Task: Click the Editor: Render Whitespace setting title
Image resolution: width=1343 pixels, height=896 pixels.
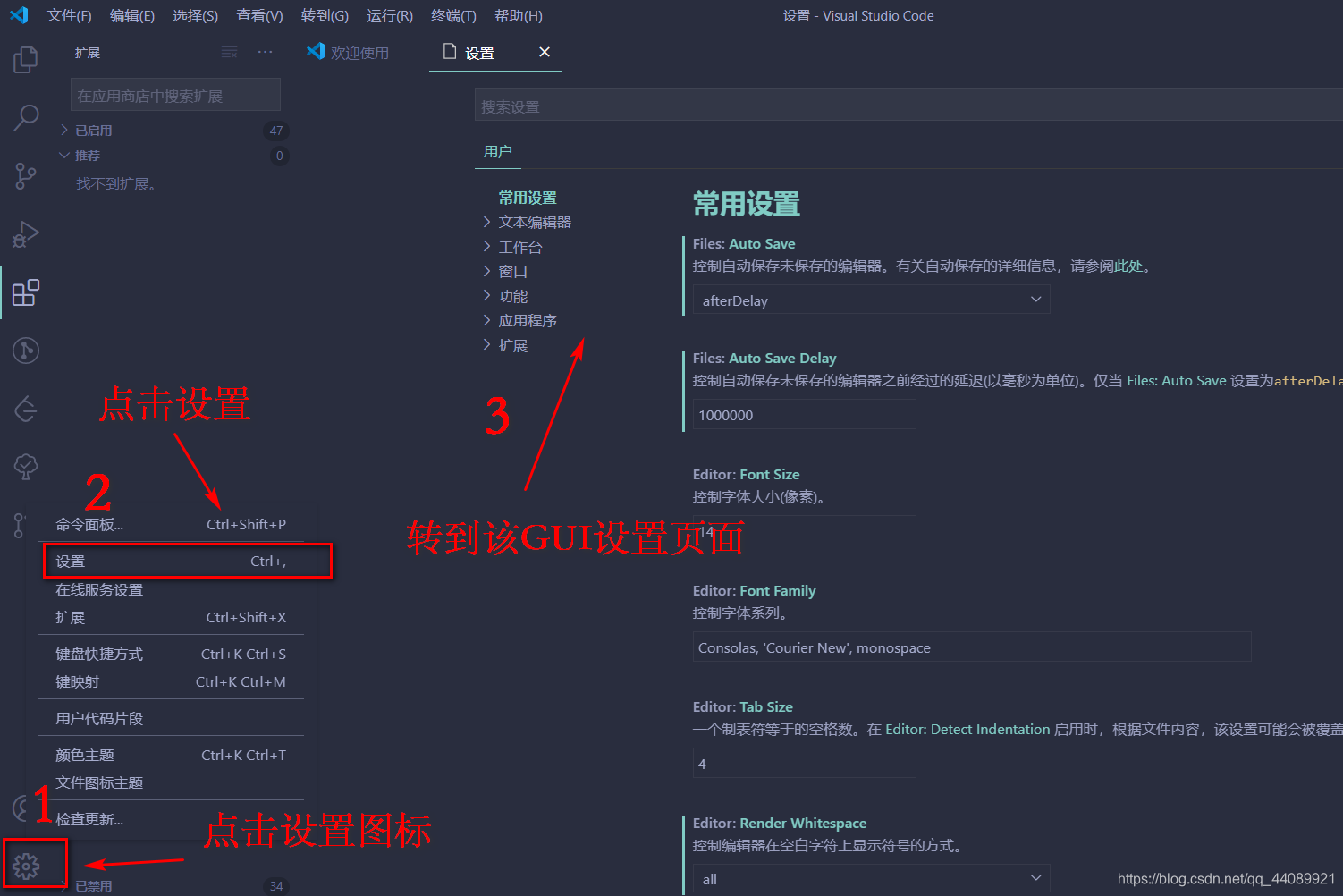Action: point(780,823)
